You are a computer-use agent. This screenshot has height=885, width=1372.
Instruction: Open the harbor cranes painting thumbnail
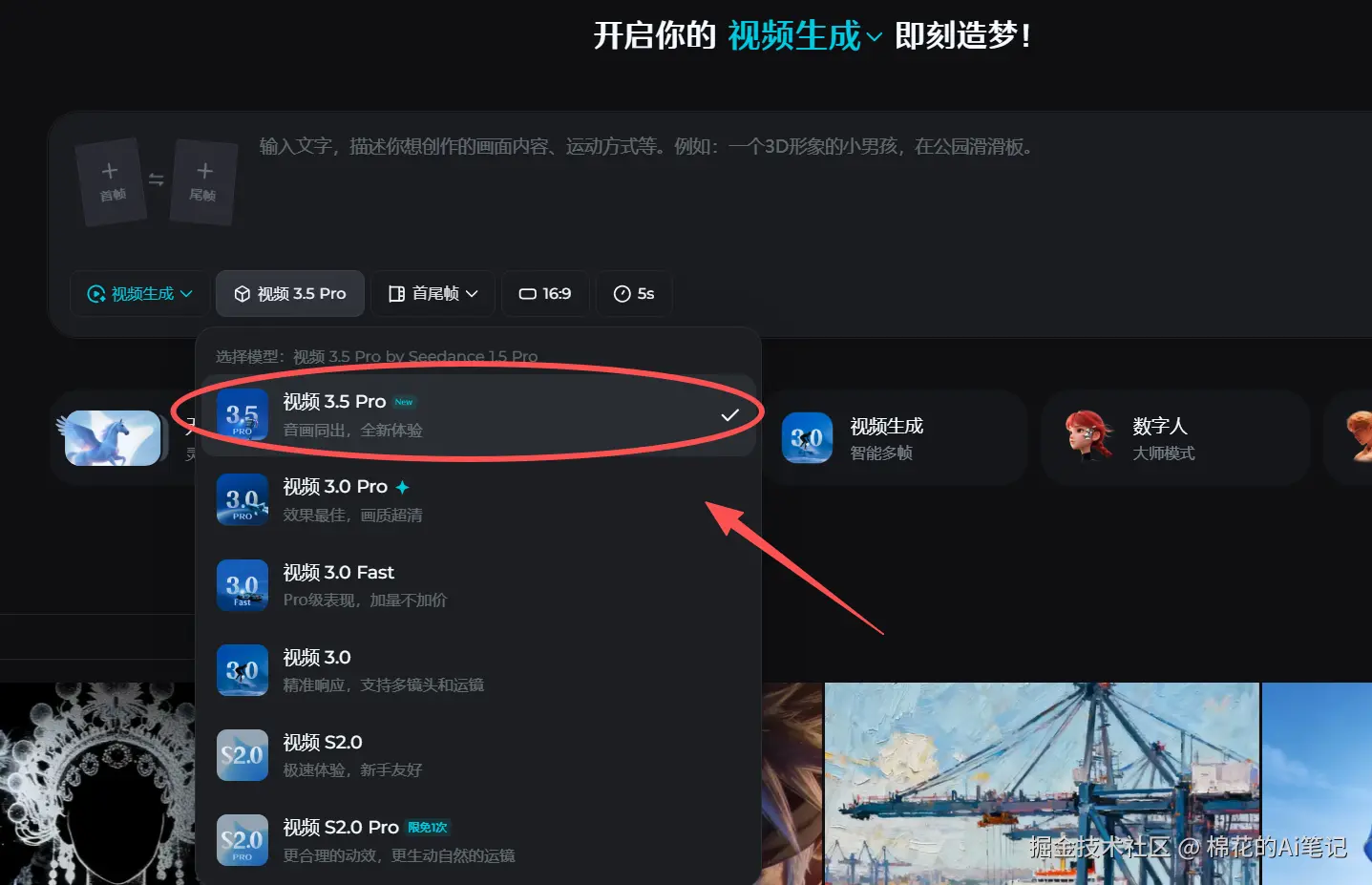[1043, 784]
